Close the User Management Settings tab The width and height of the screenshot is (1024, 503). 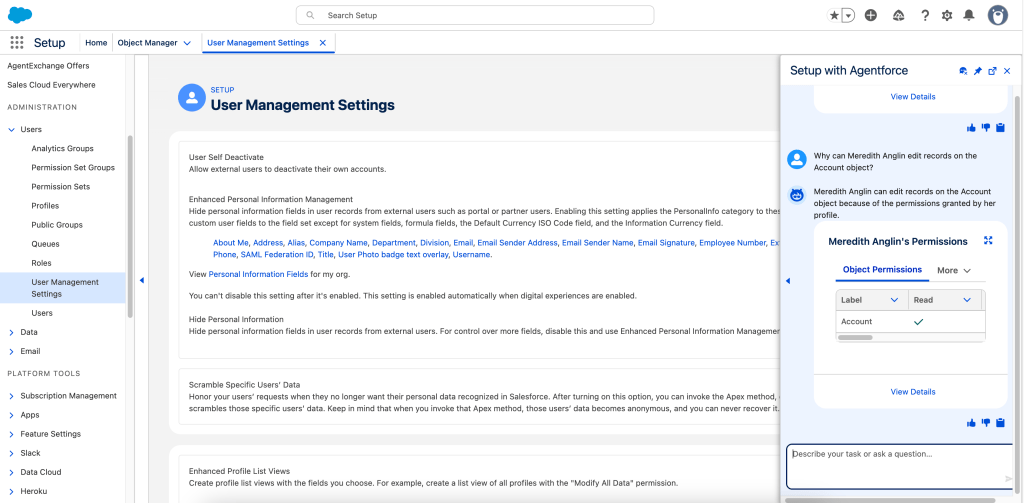(323, 42)
